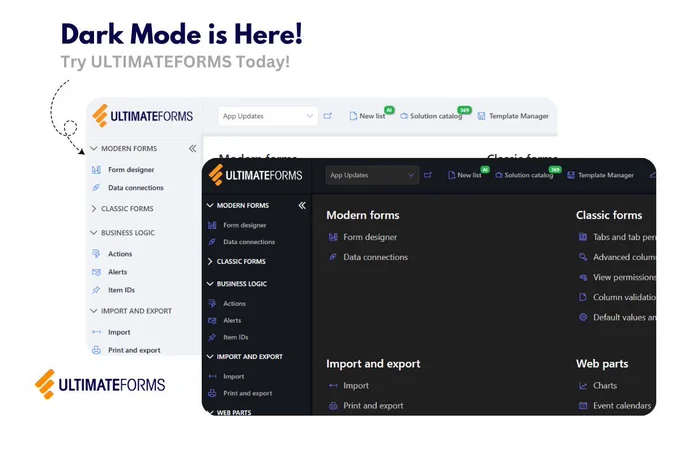The image size is (680, 453).
Task: Click ULTIMATEFORMS logo in light window header
Action: coord(143,116)
